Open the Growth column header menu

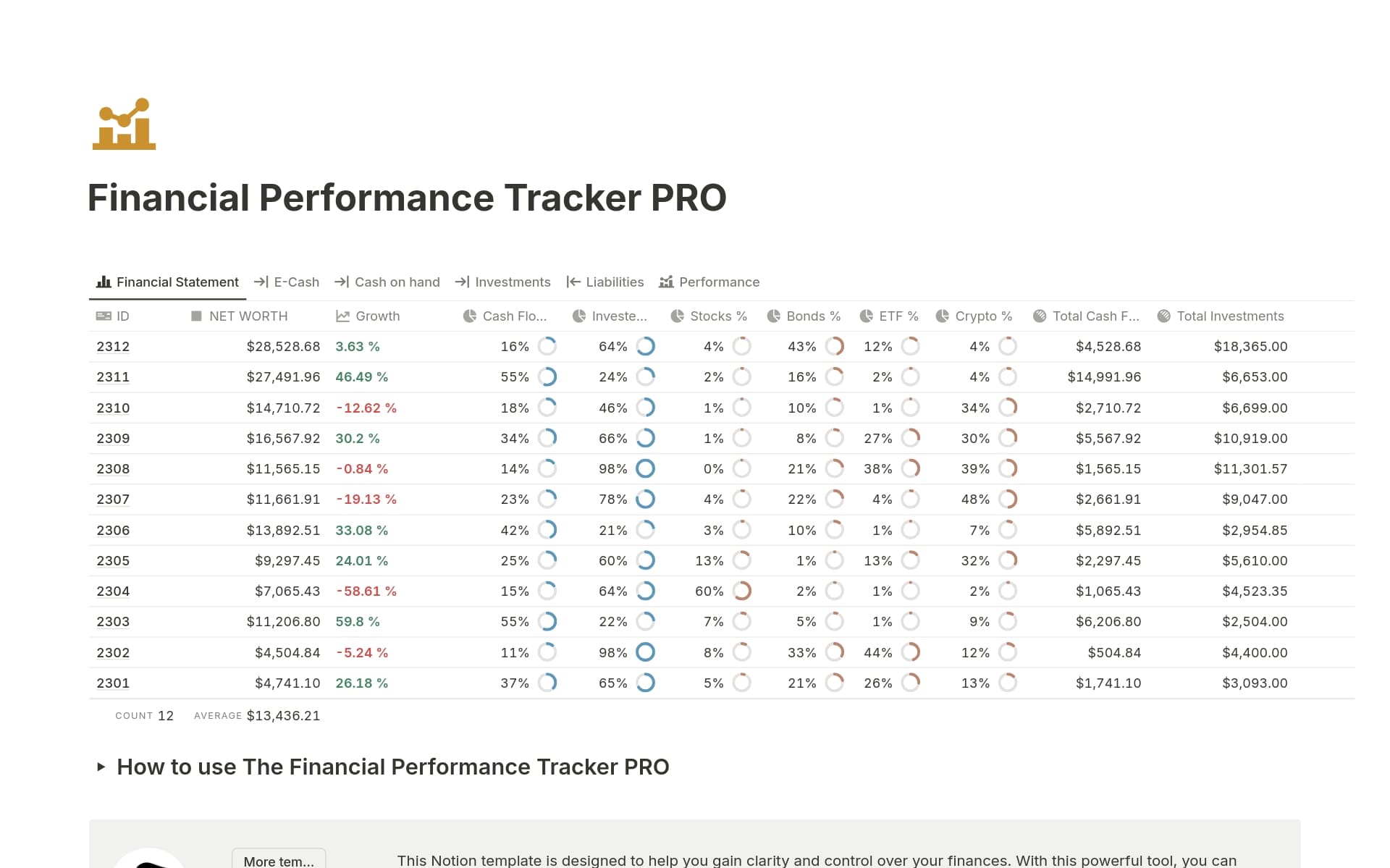377,316
